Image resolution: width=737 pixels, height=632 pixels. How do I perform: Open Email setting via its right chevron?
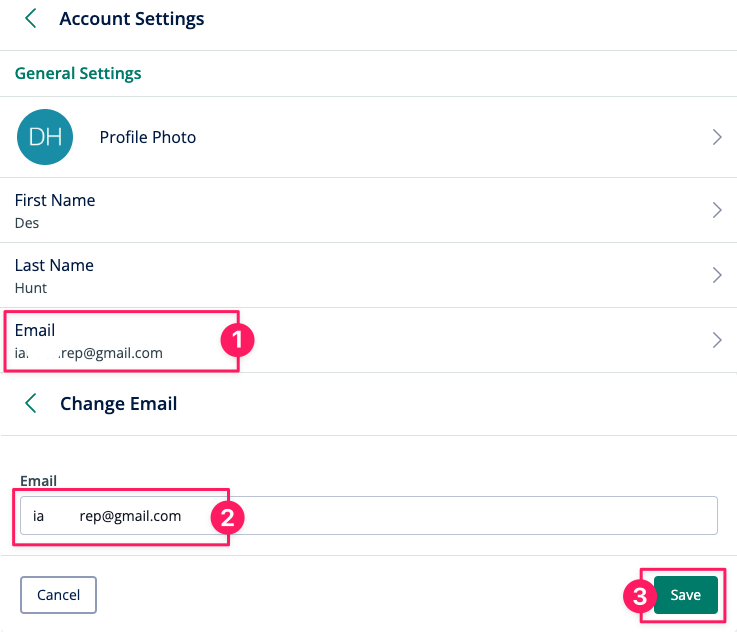pyautogui.click(x=717, y=340)
